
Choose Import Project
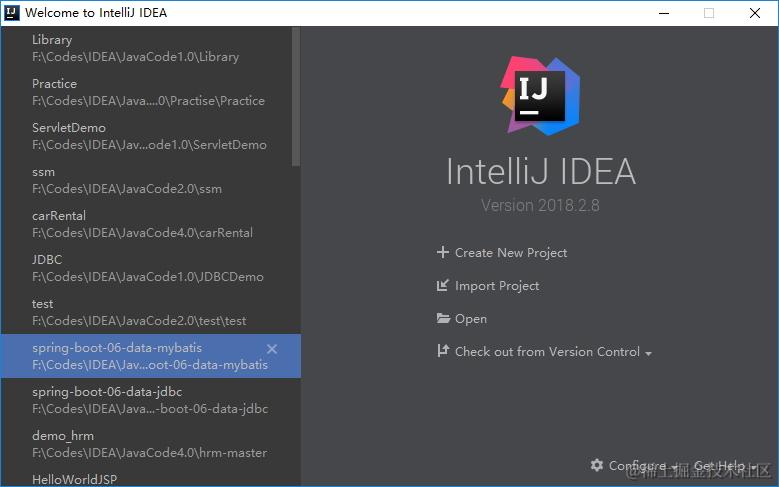[x=497, y=286]
